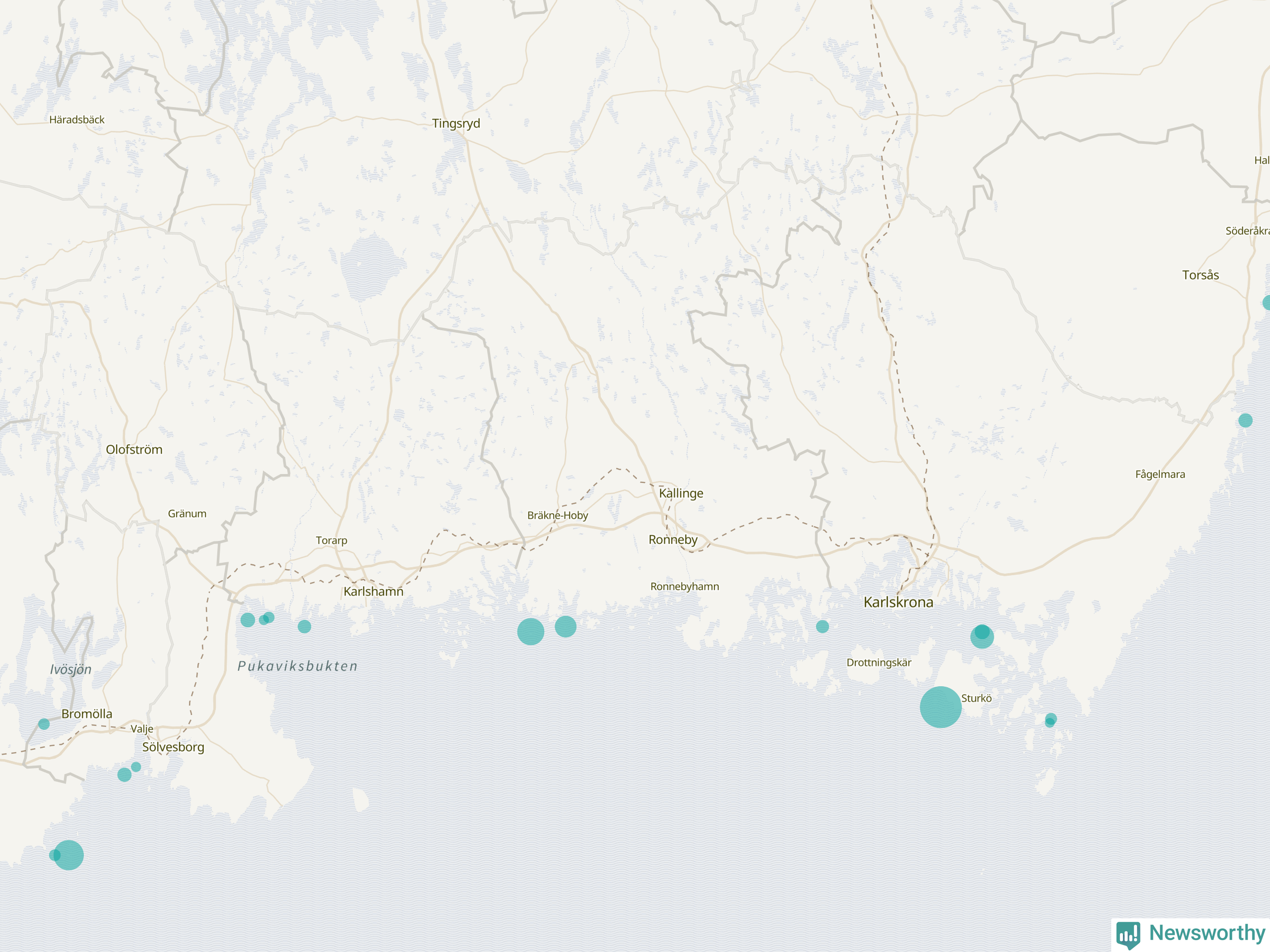The height and width of the screenshot is (952, 1270).
Task: Select the Kallinge label
Action: (681, 493)
